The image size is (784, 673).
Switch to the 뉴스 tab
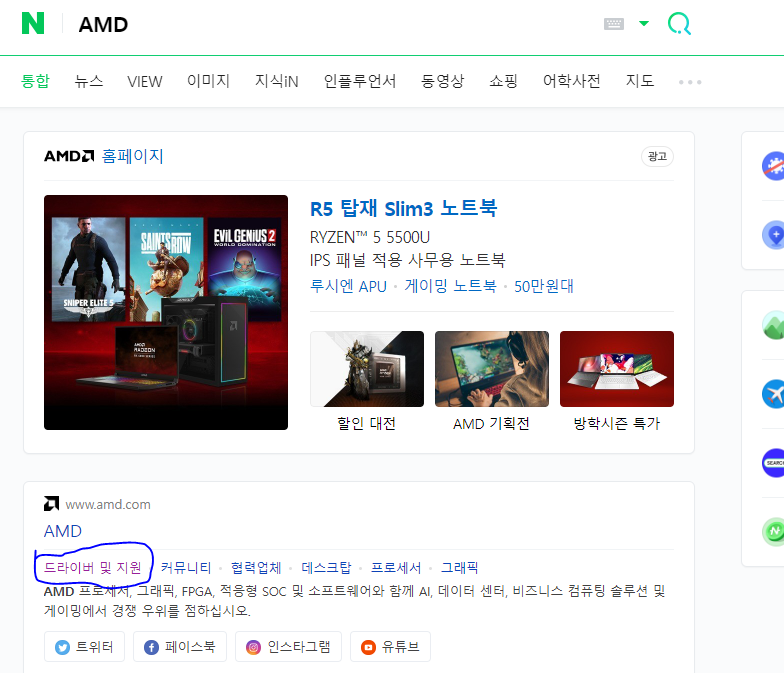pyautogui.click(x=88, y=81)
